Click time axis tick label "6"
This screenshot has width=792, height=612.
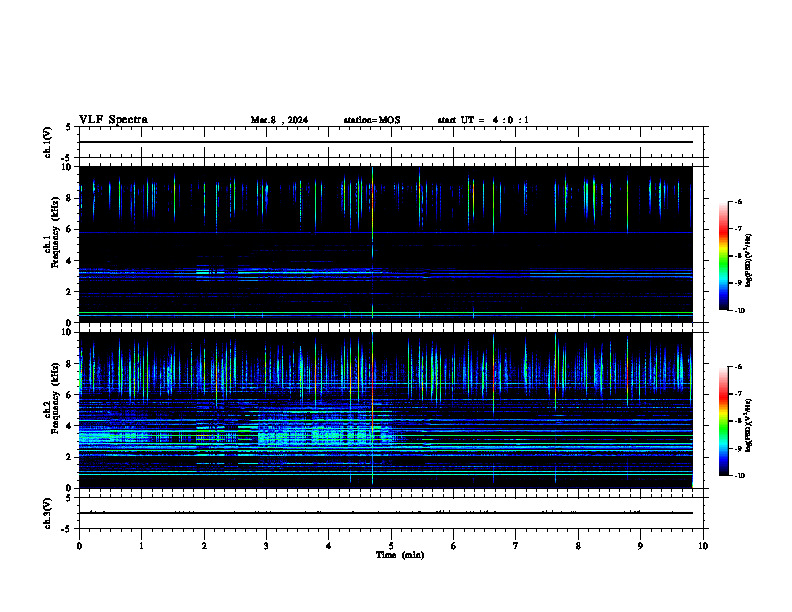pos(454,546)
